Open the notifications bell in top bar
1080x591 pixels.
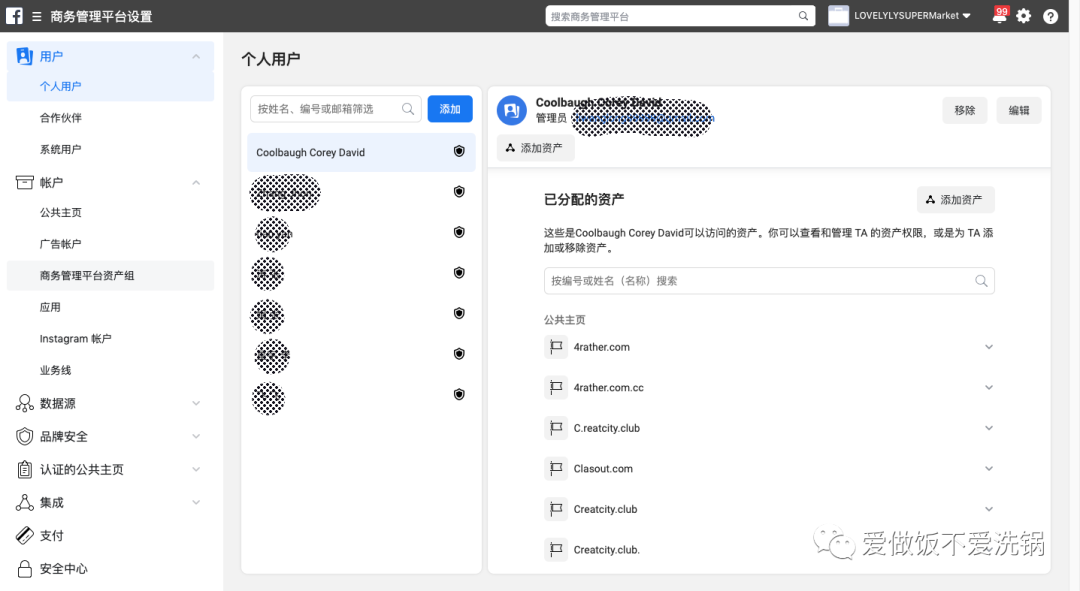point(1000,16)
